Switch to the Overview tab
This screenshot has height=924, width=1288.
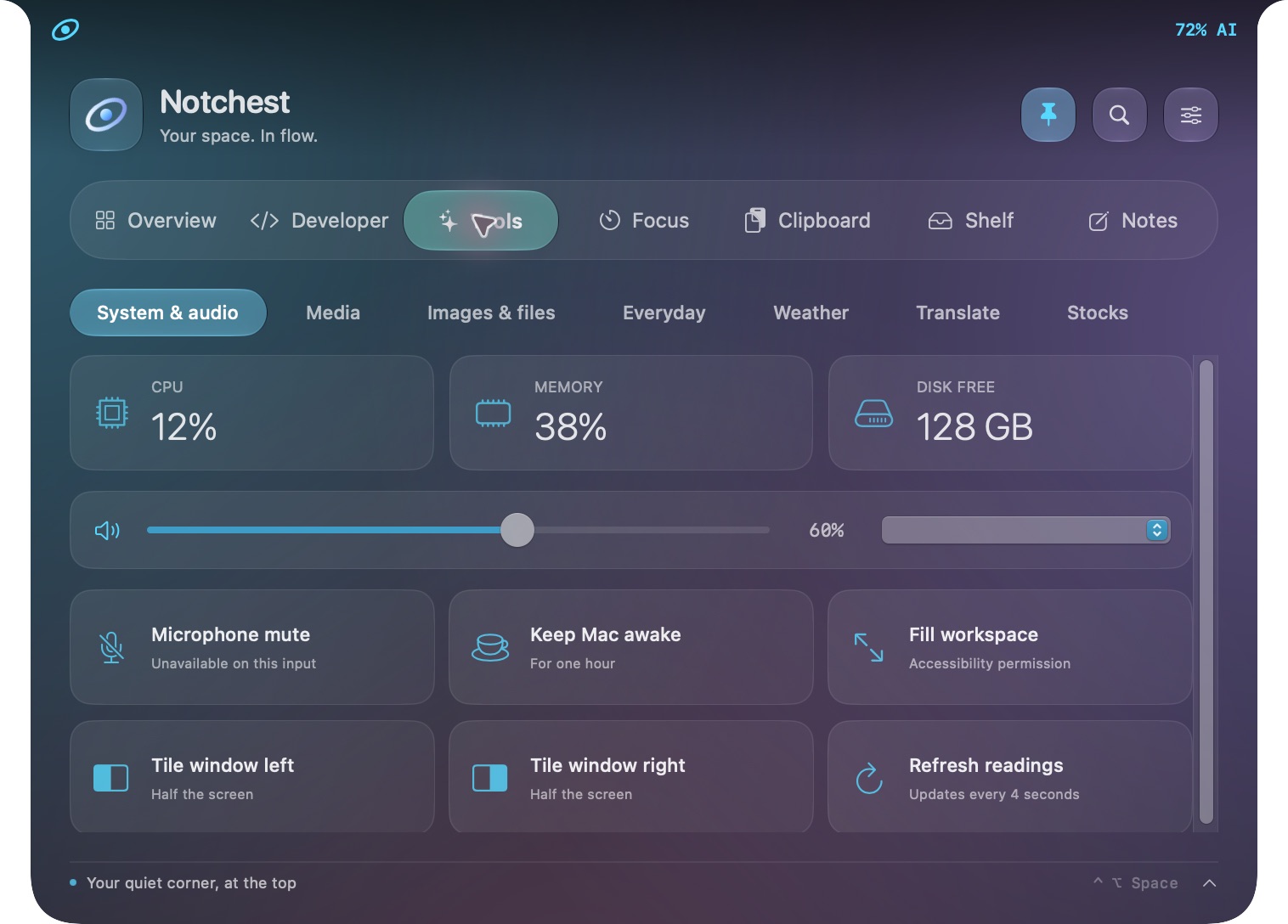[x=155, y=221]
